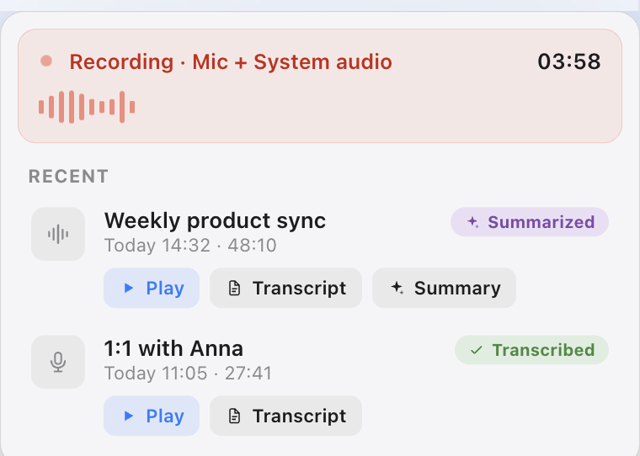Screen dimensions: 640x456
Task: Open Transcript for 1:1 with Anna
Action: [286, 416]
